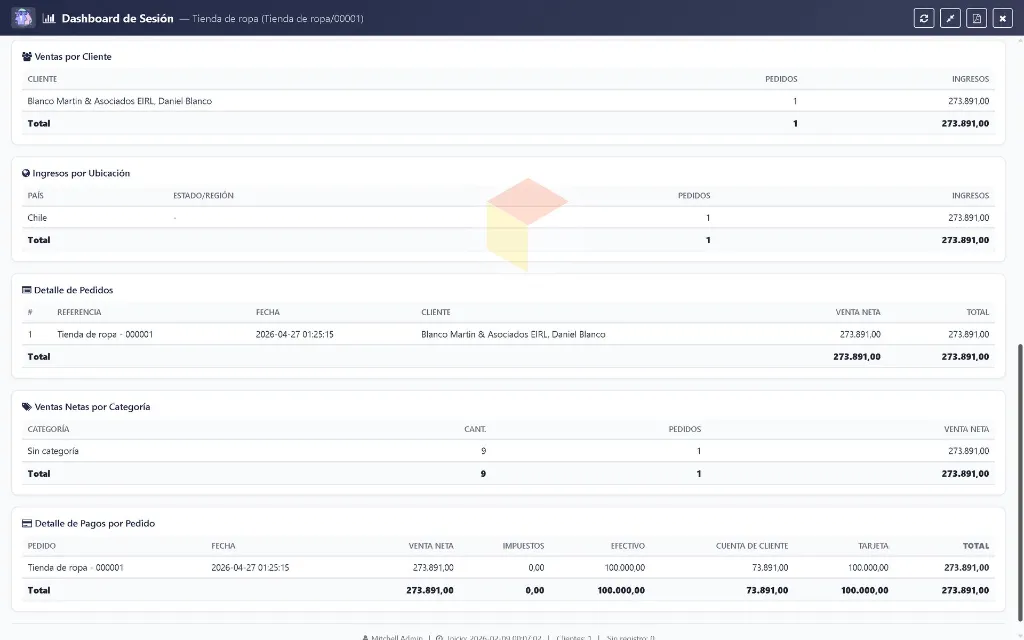Viewport: 1024px width, 640px height.
Task: Click the Total income value in Ingresos por Ubicación
Action: tap(965, 240)
